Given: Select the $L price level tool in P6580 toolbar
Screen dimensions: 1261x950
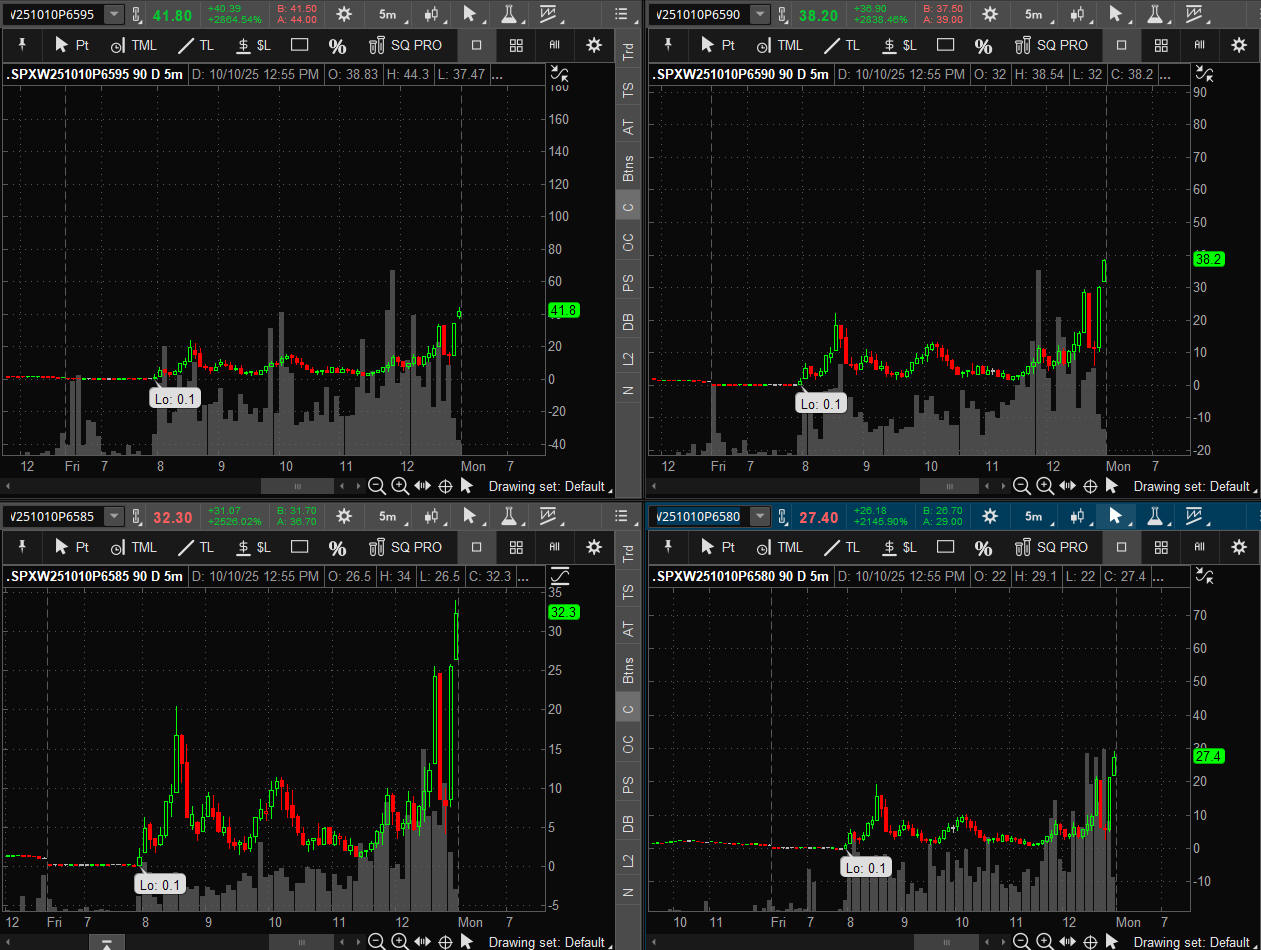Looking at the screenshot, I should (x=899, y=547).
